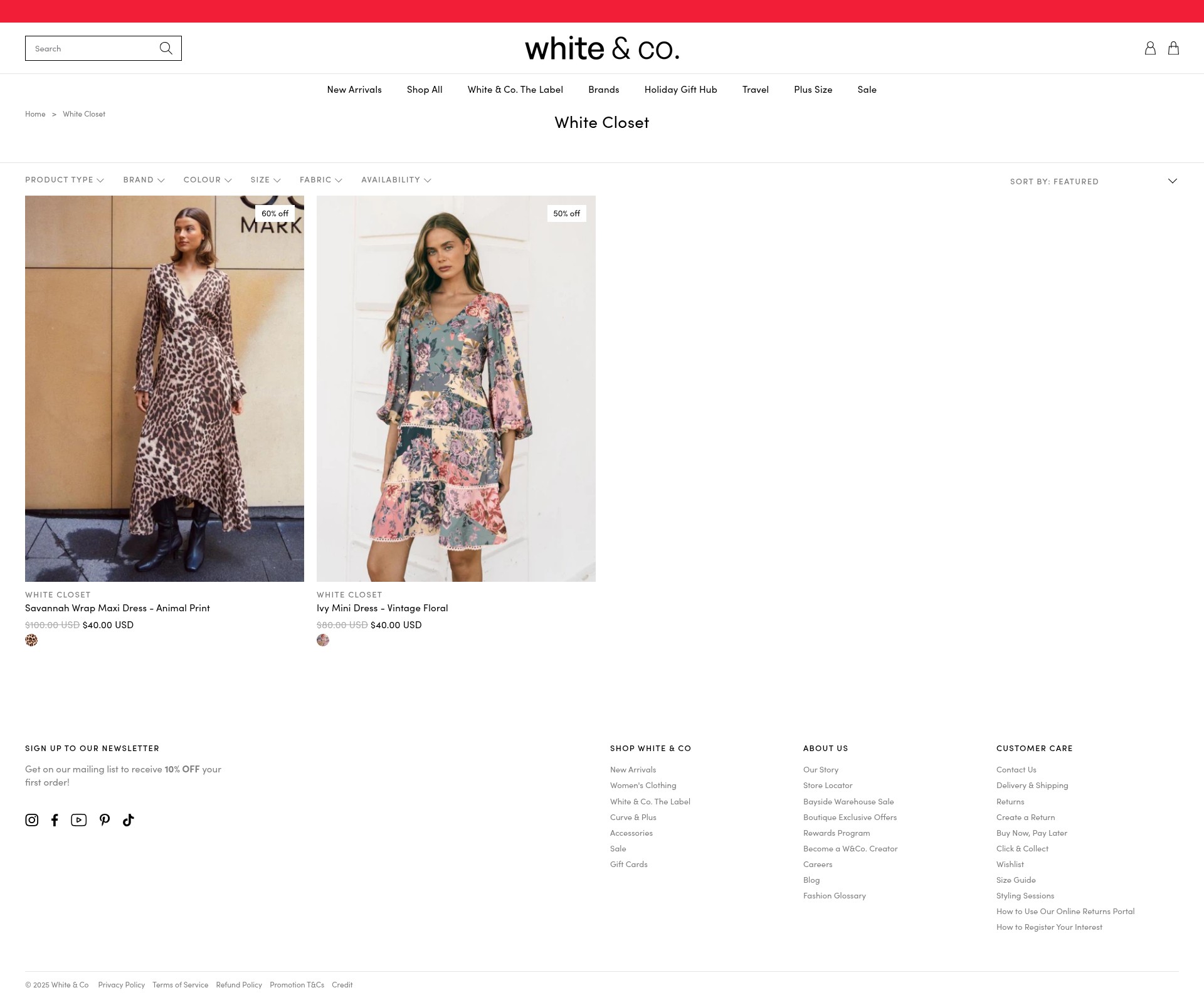
Task: Select the animal print colour swatch
Action: 31,640
